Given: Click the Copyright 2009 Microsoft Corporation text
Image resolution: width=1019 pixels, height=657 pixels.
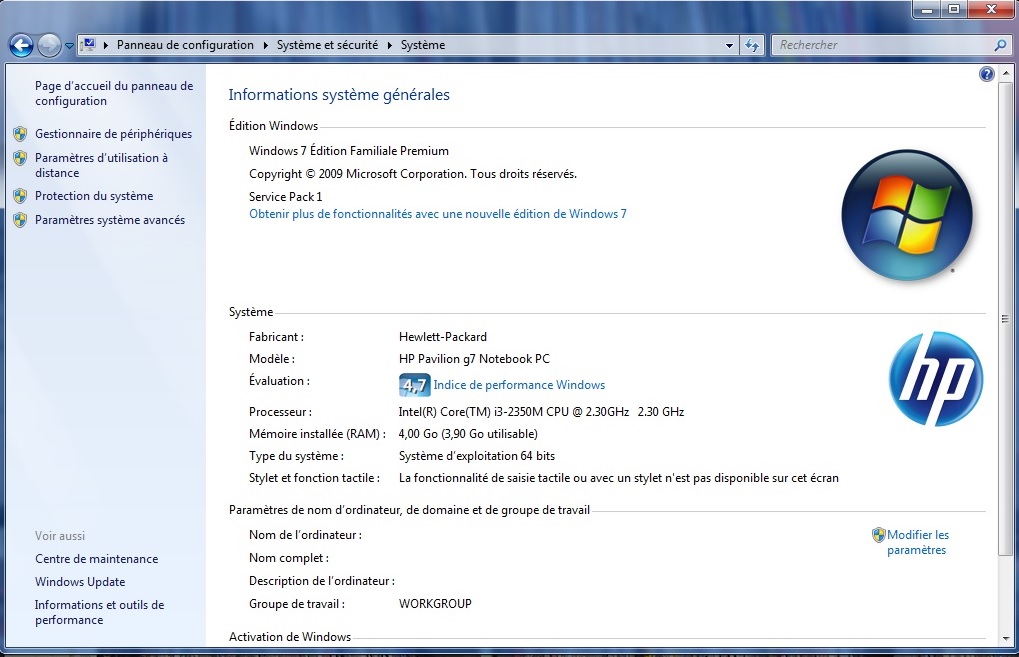Looking at the screenshot, I should click(413, 174).
